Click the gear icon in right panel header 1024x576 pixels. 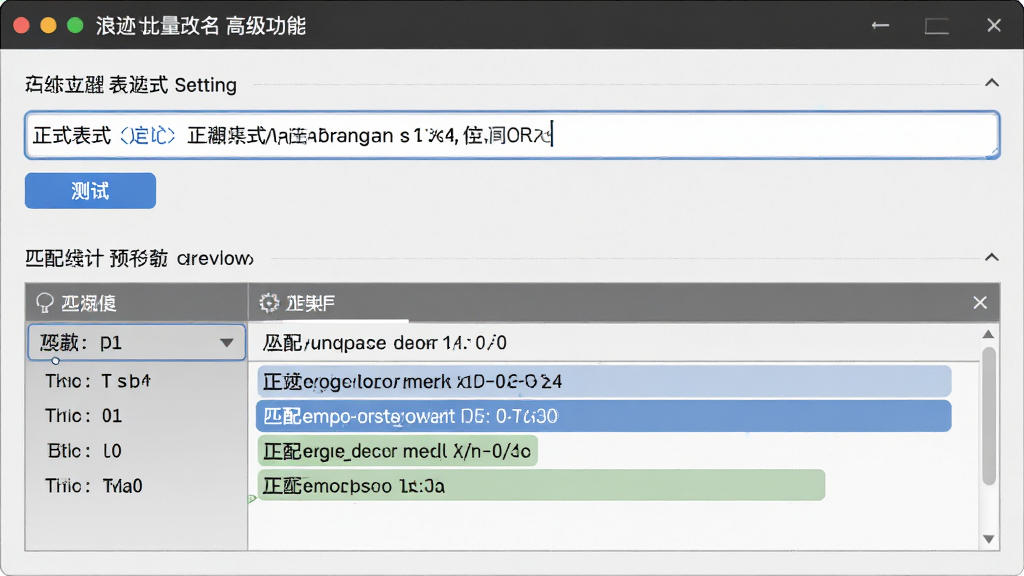(268, 302)
